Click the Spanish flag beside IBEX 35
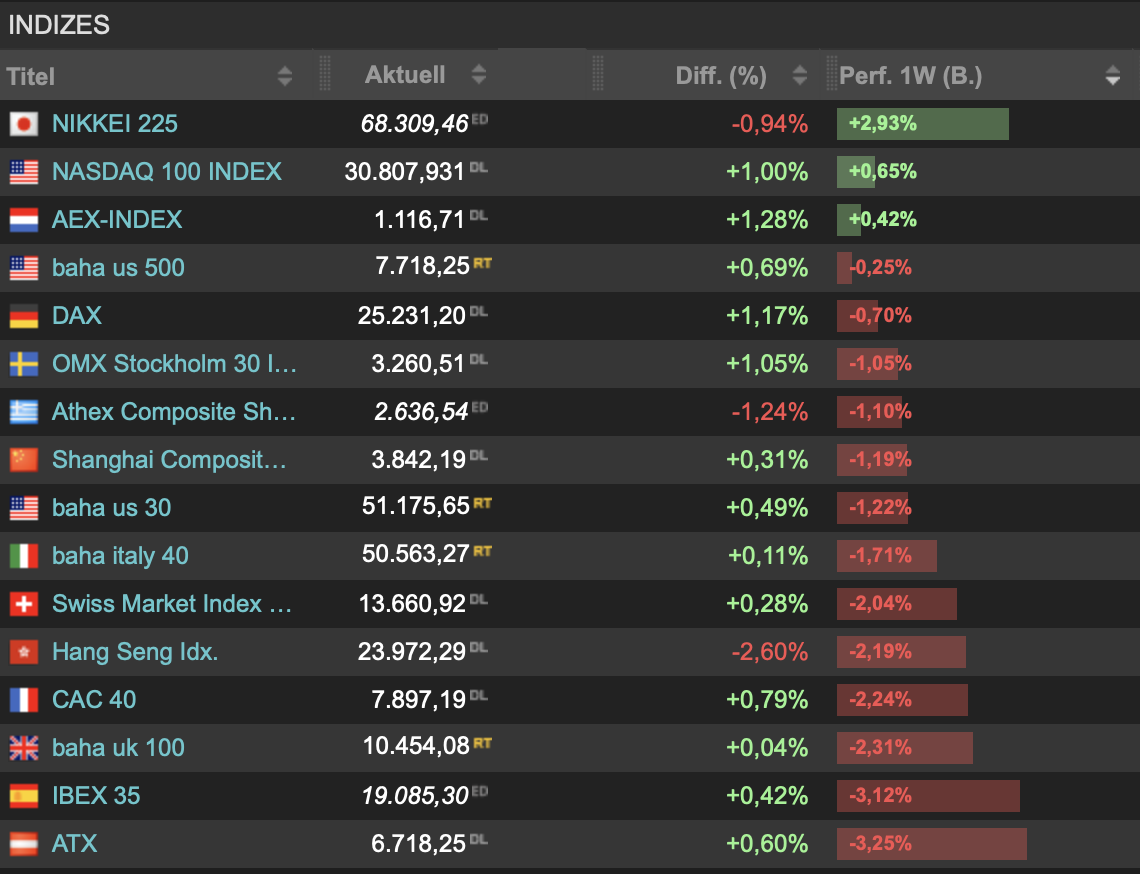Image resolution: width=1140 pixels, height=874 pixels. tap(24, 795)
